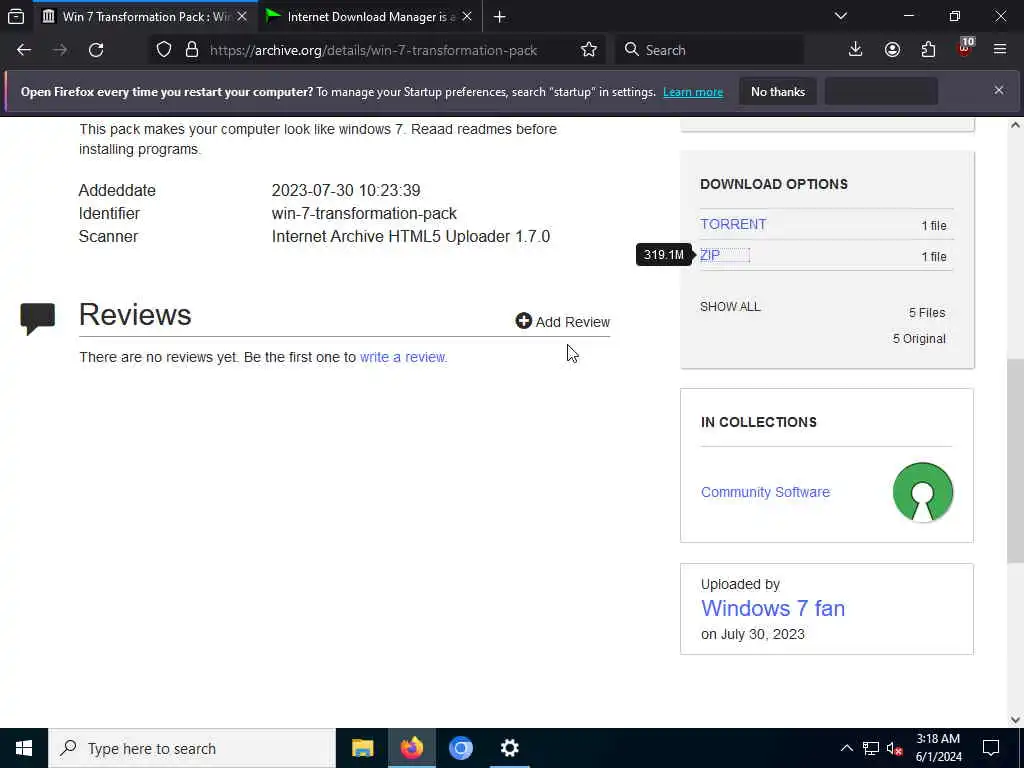Open the write a review link
The height and width of the screenshot is (768, 1024).
[x=402, y=357]
